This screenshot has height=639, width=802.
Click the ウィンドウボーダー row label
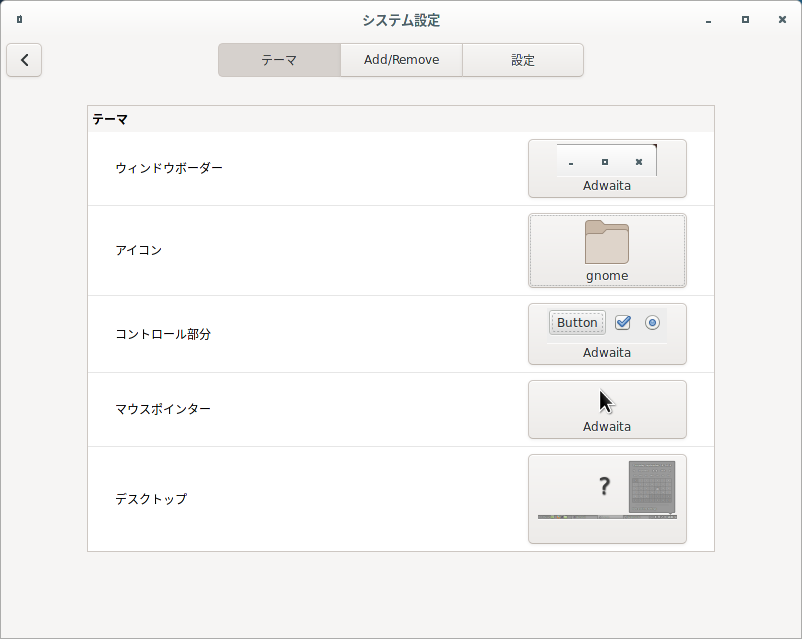point(169,168)
